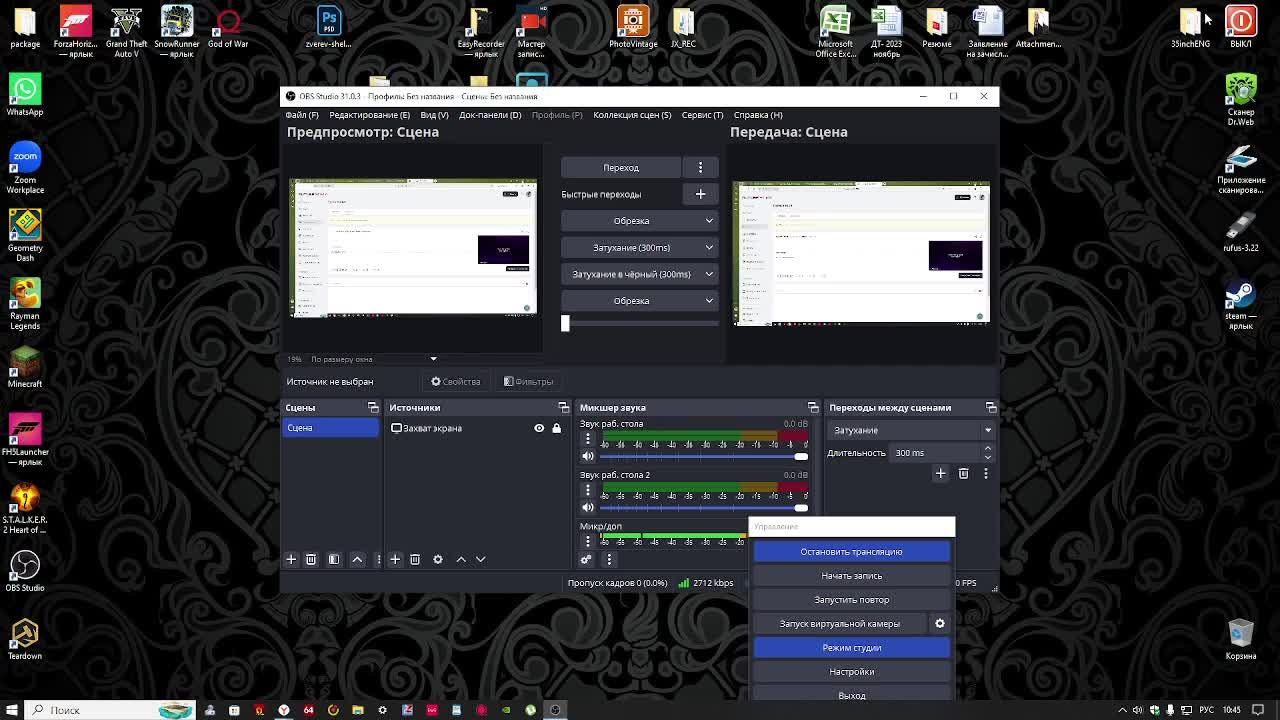Open transition properties three-dot menu
The image size is (1280, 720).
pos(986,473)
